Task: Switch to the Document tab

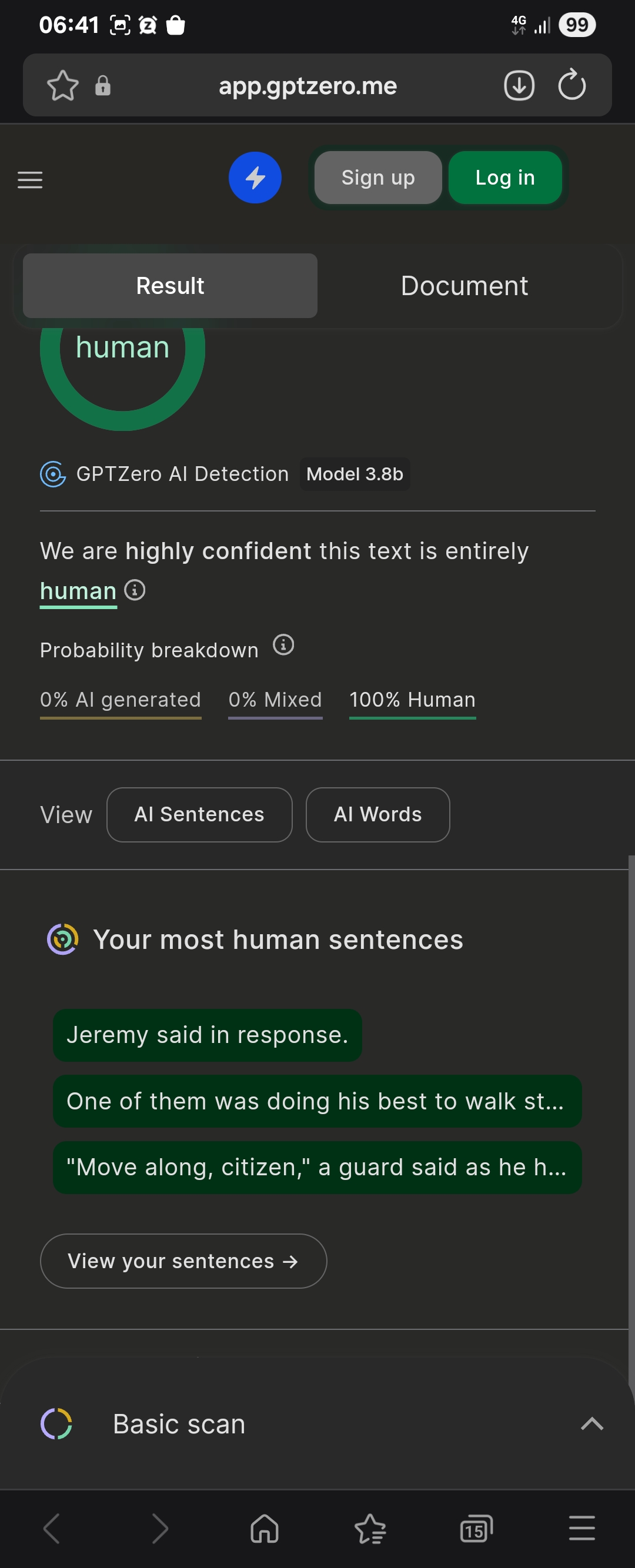Action: pyautogui.click(x=464, y=286)
